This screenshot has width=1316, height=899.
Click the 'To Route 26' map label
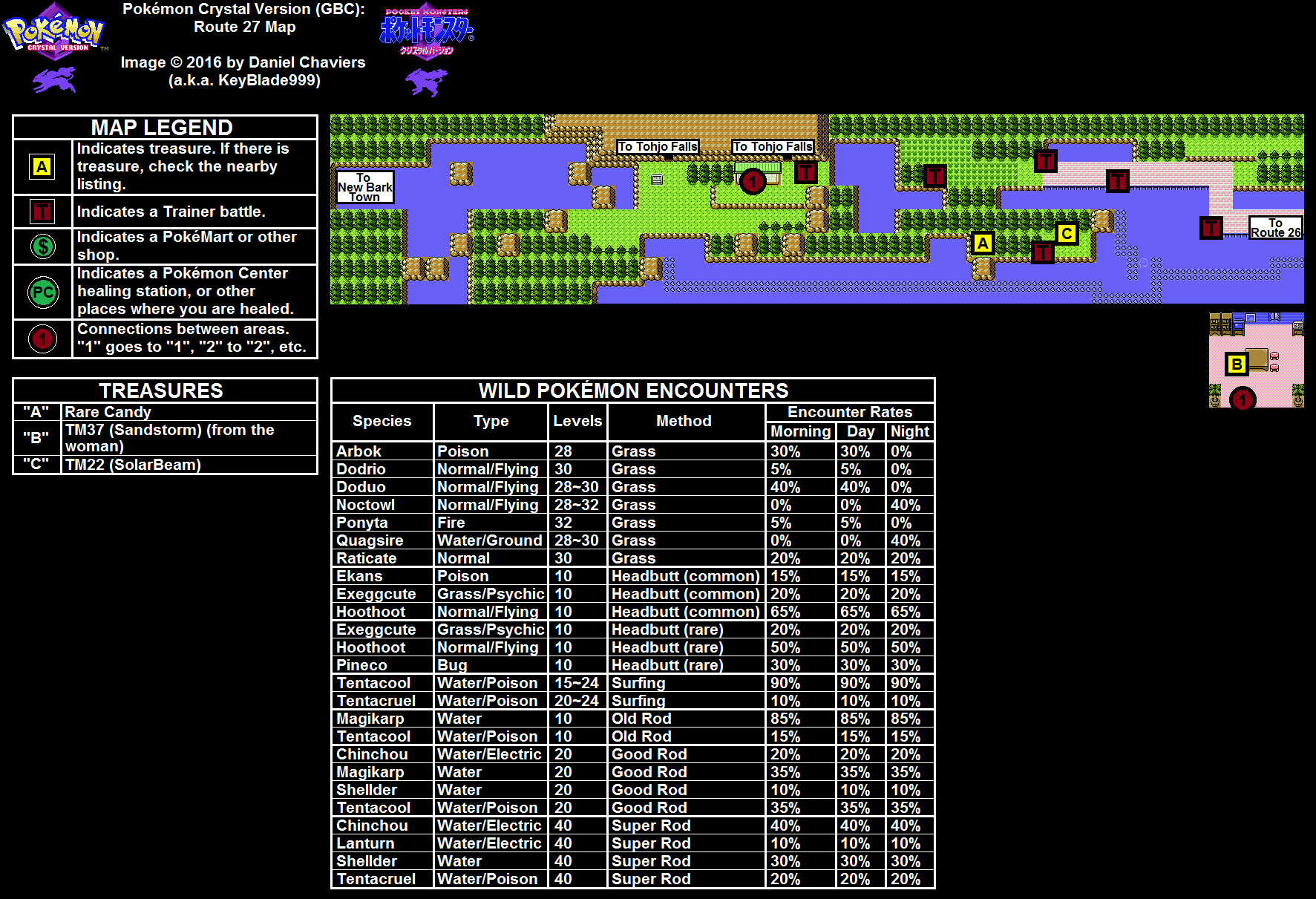click(1275, 228)
